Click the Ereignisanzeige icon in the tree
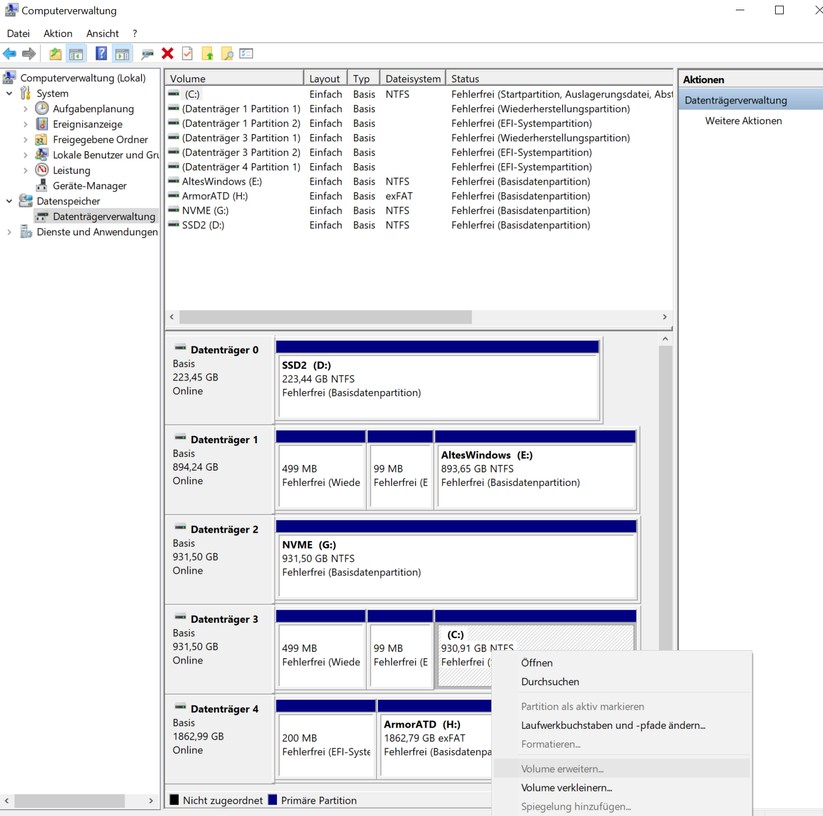This screenshot has height=816, width=823. 41,124
